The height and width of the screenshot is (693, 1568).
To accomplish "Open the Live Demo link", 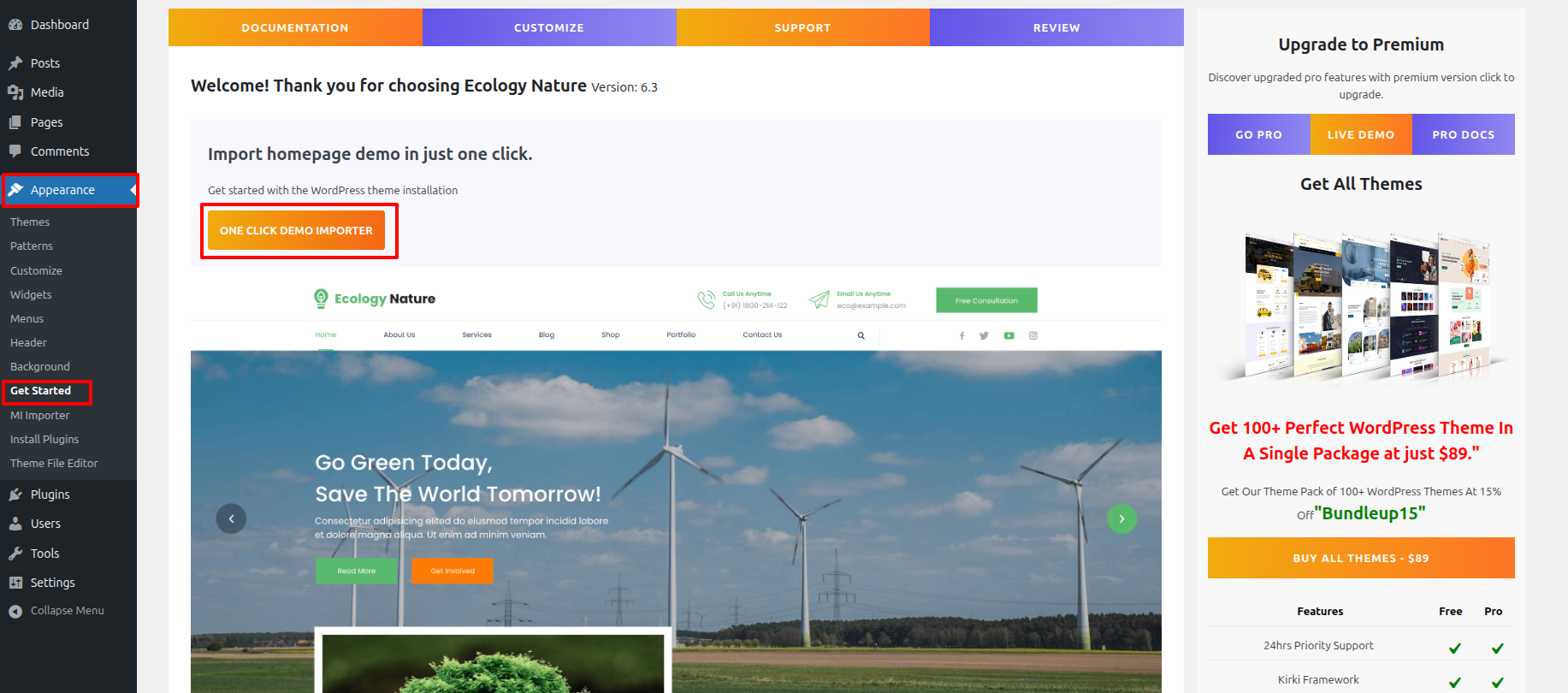I will (x=1360, y=134).
